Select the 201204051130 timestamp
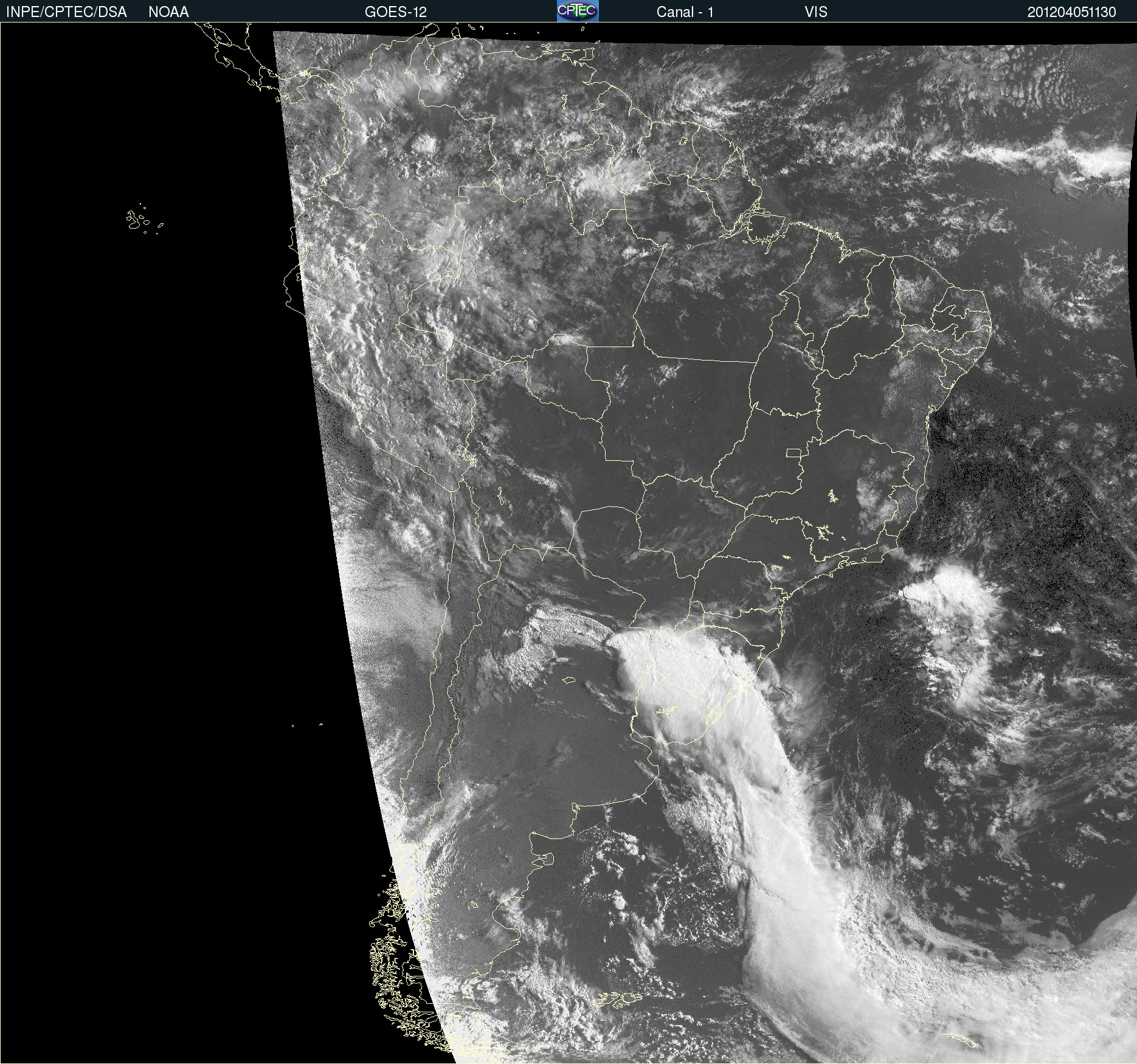The width and height of the screenshot is (1137, 1064). point(1071,12)
